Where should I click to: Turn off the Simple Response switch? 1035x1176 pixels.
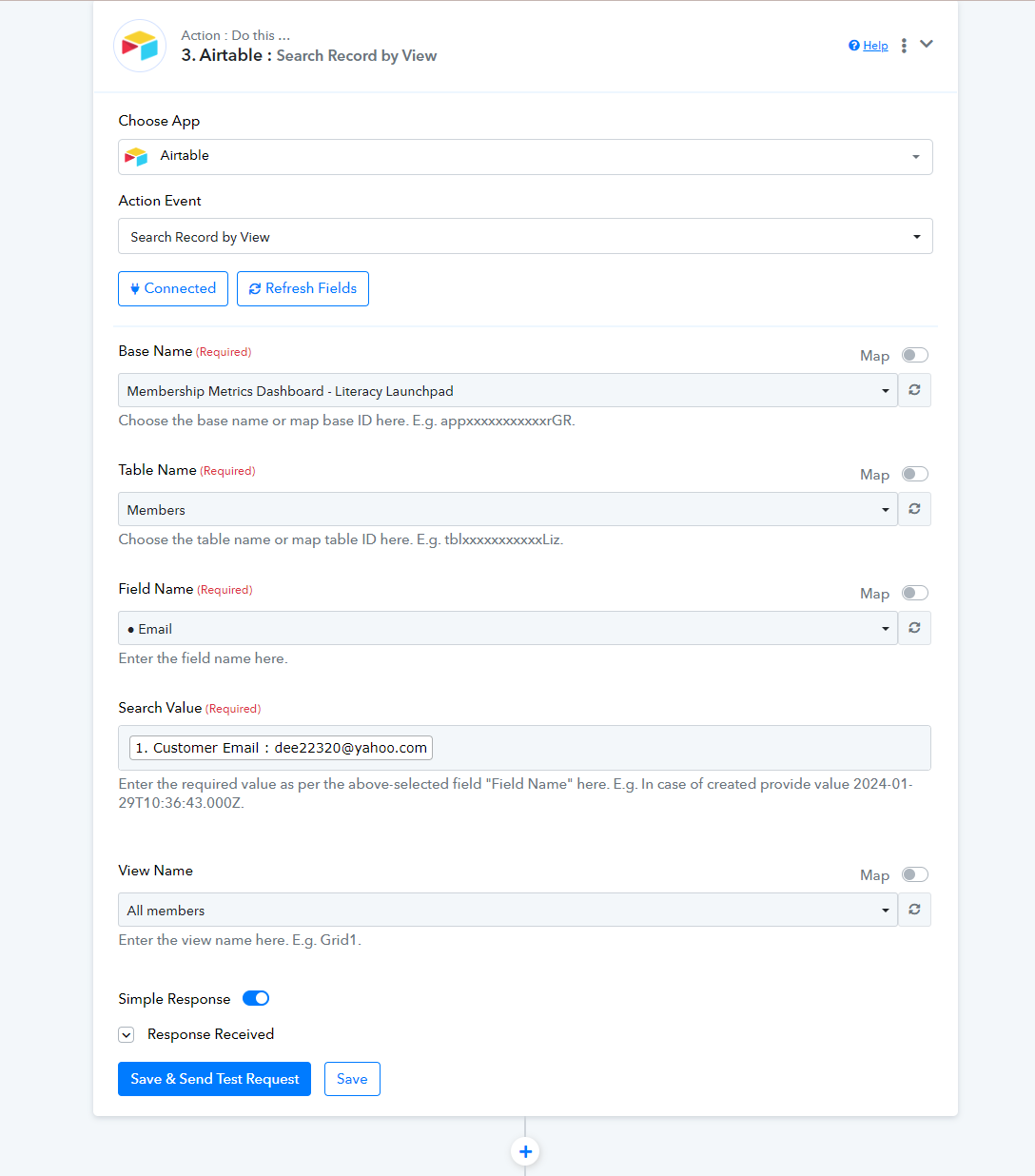tap(256, 998)
